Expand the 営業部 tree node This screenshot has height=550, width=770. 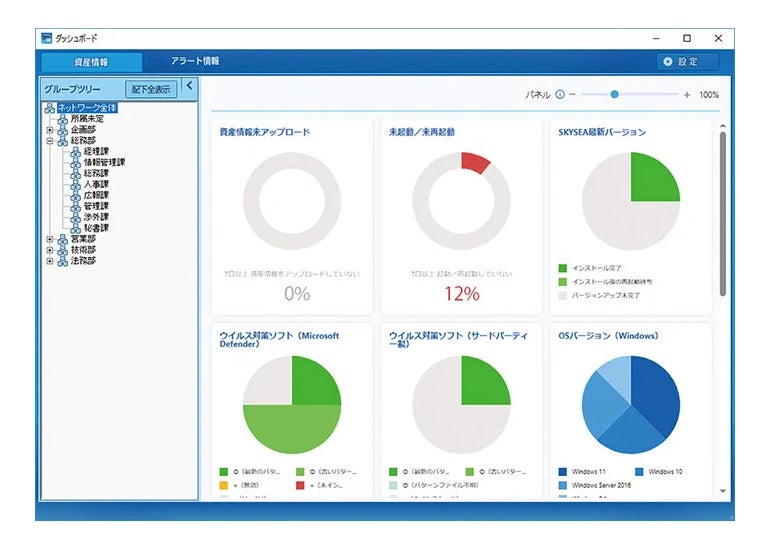point(50,239)
